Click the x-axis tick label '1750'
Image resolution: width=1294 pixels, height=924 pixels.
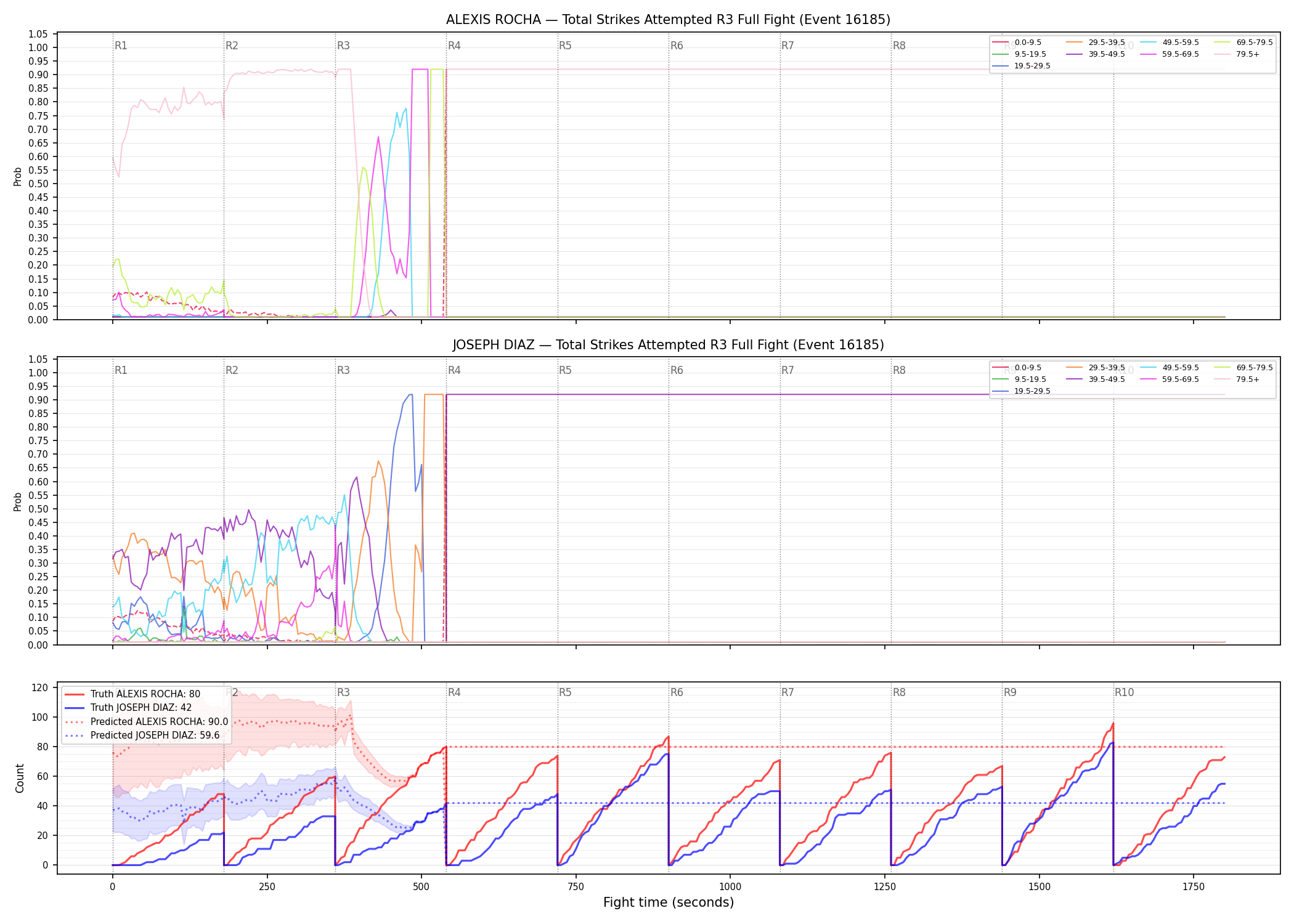(1194, 887)
